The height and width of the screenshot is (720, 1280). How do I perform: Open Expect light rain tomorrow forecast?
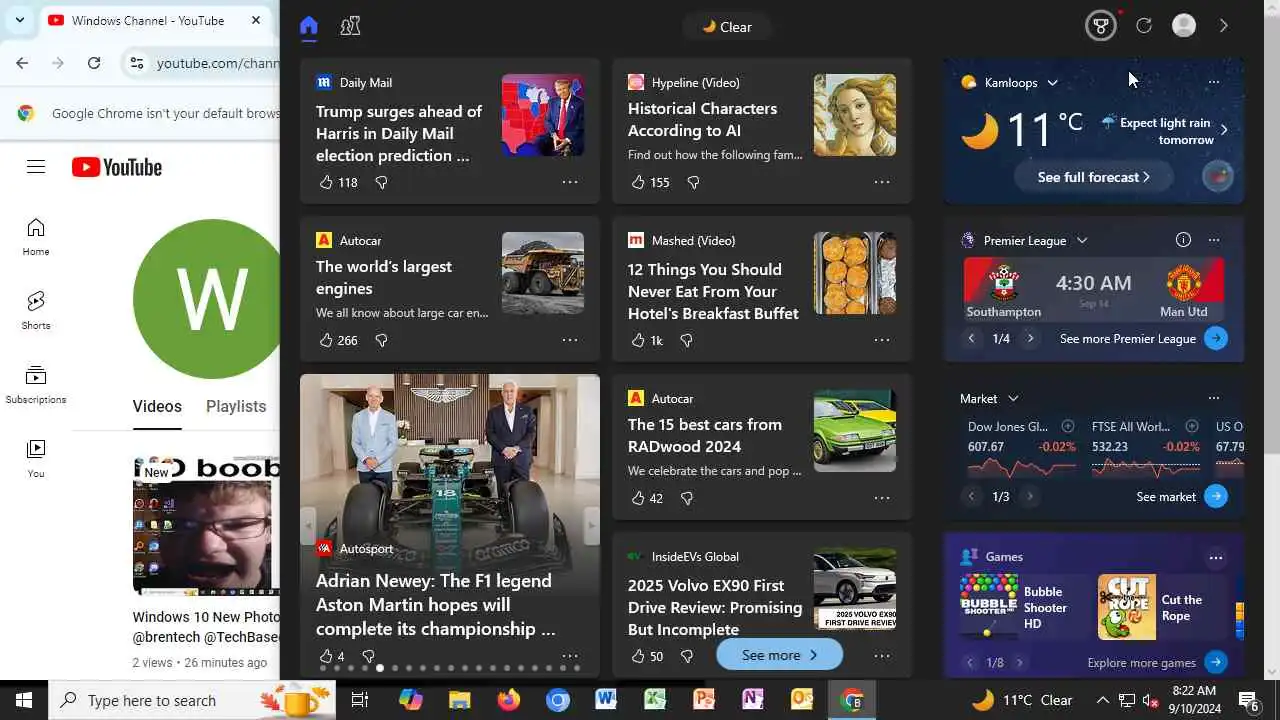pyautogui.click(x=1165, y=131)
